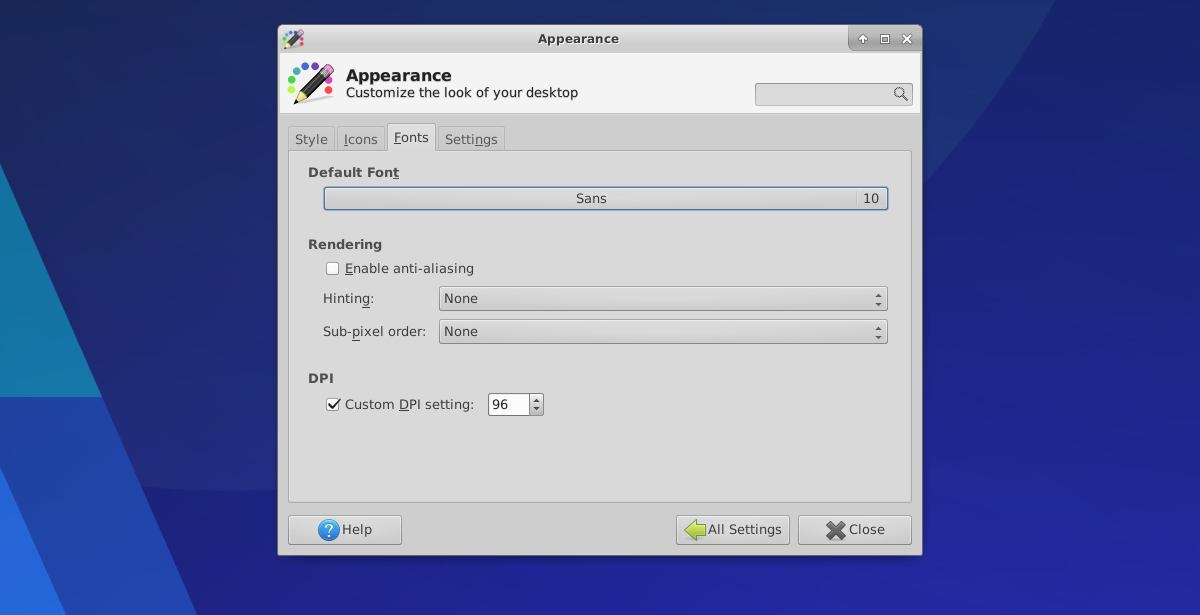Screen dimensions: 1200x615
Task: Uncheck Custom DPI setting
Action: pos(333,405)
